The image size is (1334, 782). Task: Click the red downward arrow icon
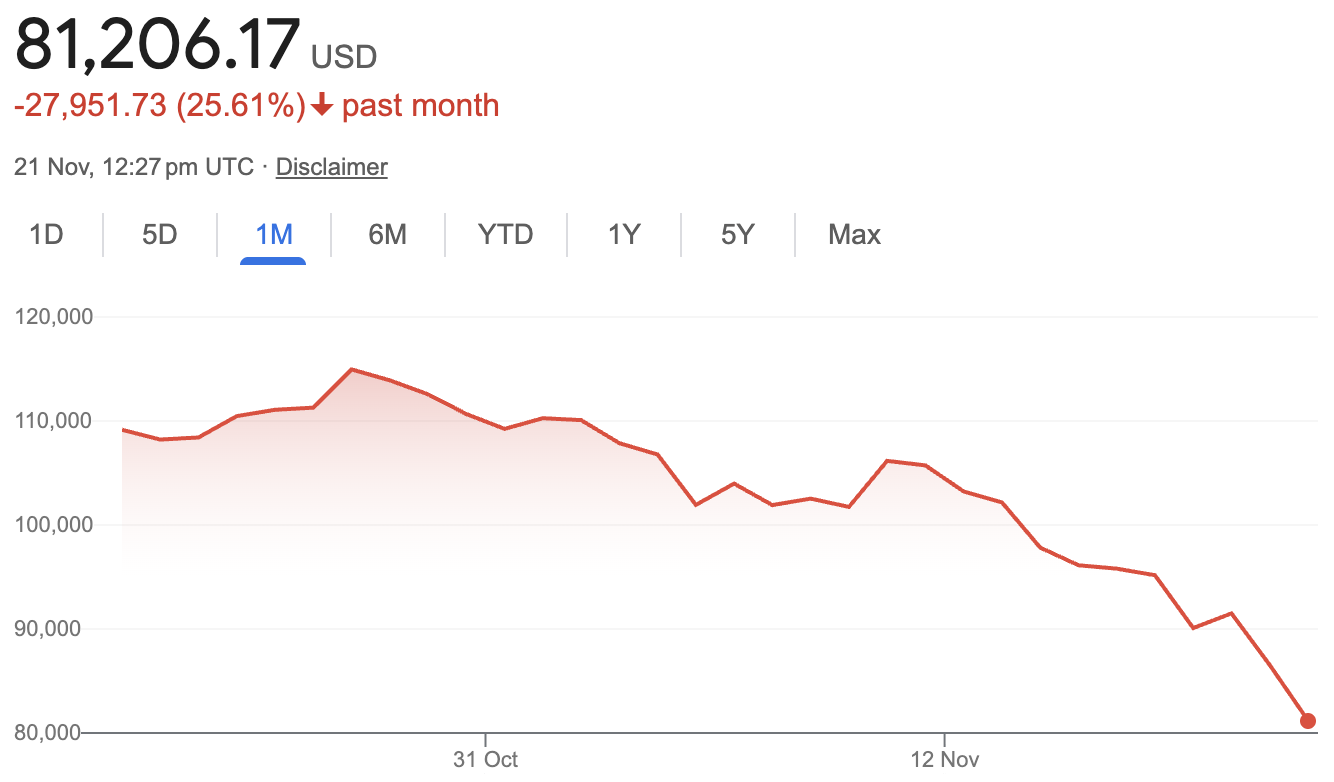click(320, 104)
